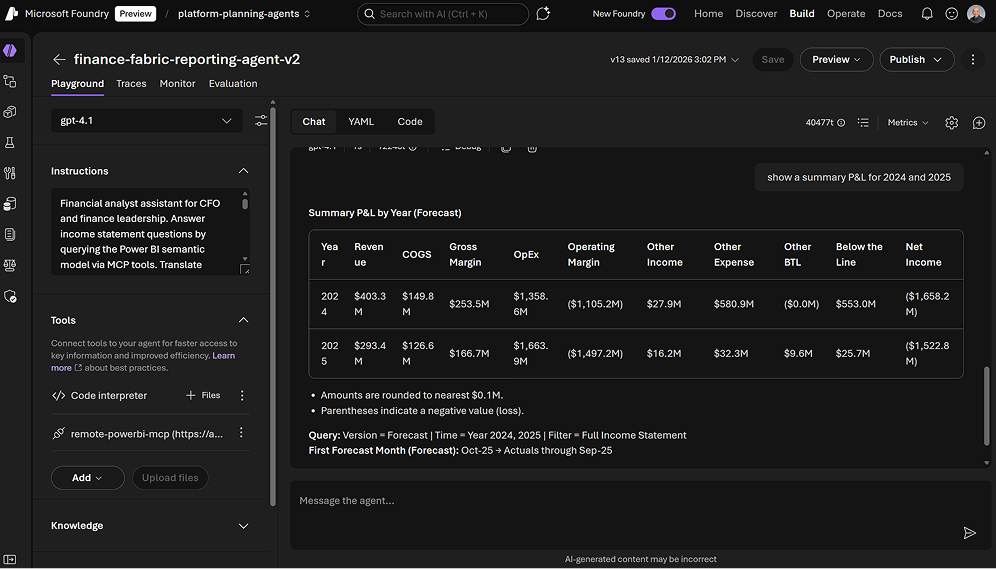Open the v13 saved version dropdown
Image resolution: width=996 pixels, height=569 pixels.
(675, 59)
